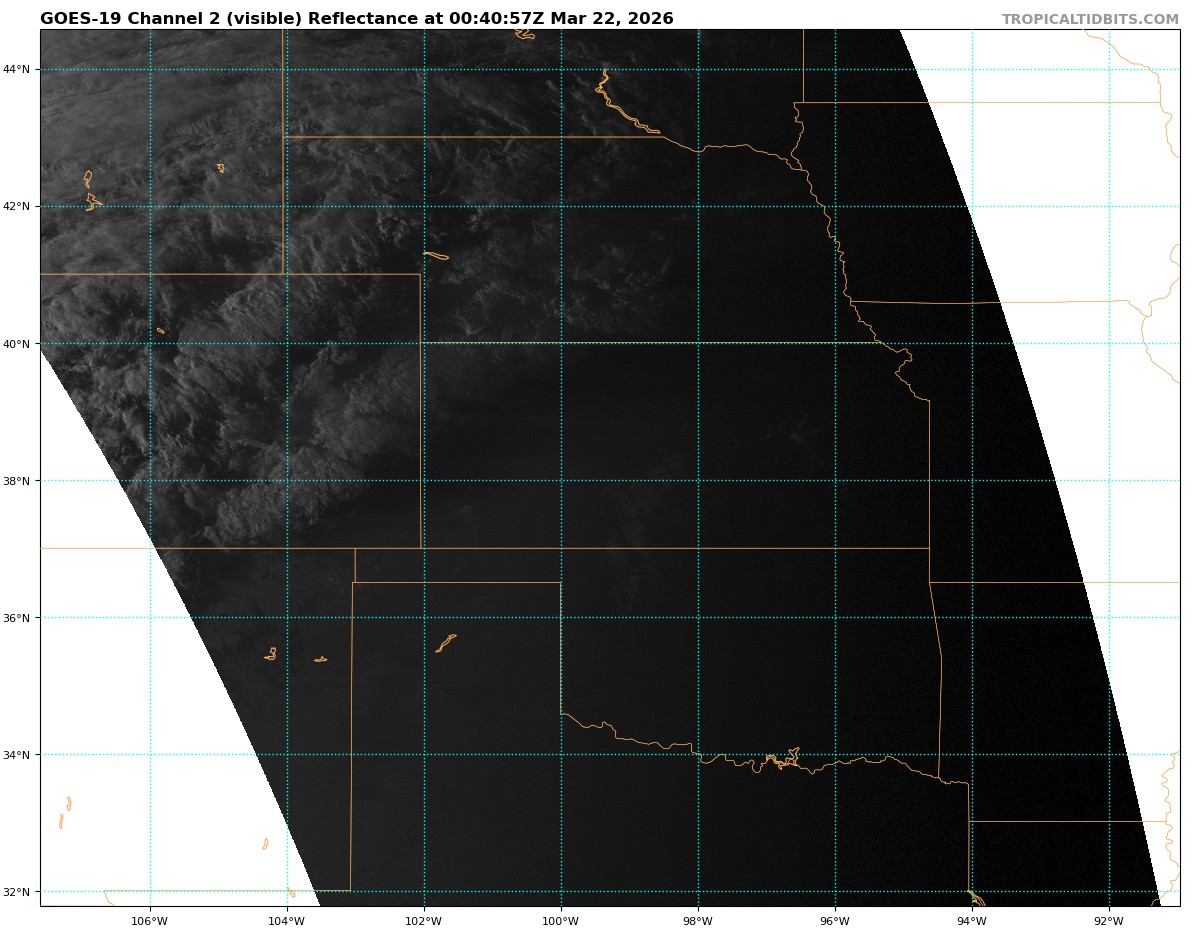Click grid intersection of 40°N and 100°W
Image resolution: width=1200 pixels, height=929 pixels.
(x=561, y=343)
